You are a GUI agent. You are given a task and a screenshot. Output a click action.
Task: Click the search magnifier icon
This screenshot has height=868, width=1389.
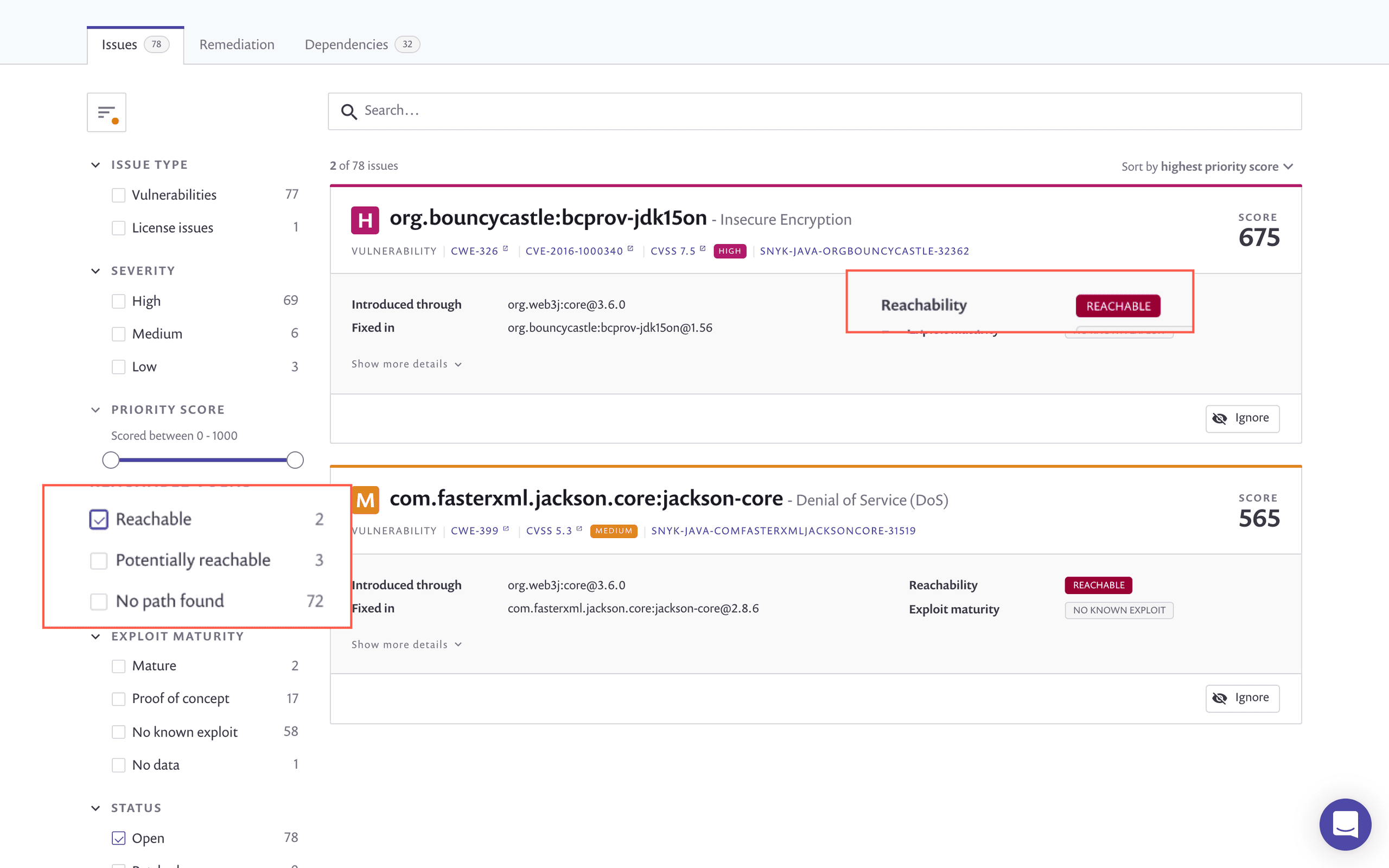click(x=349, y=111)
